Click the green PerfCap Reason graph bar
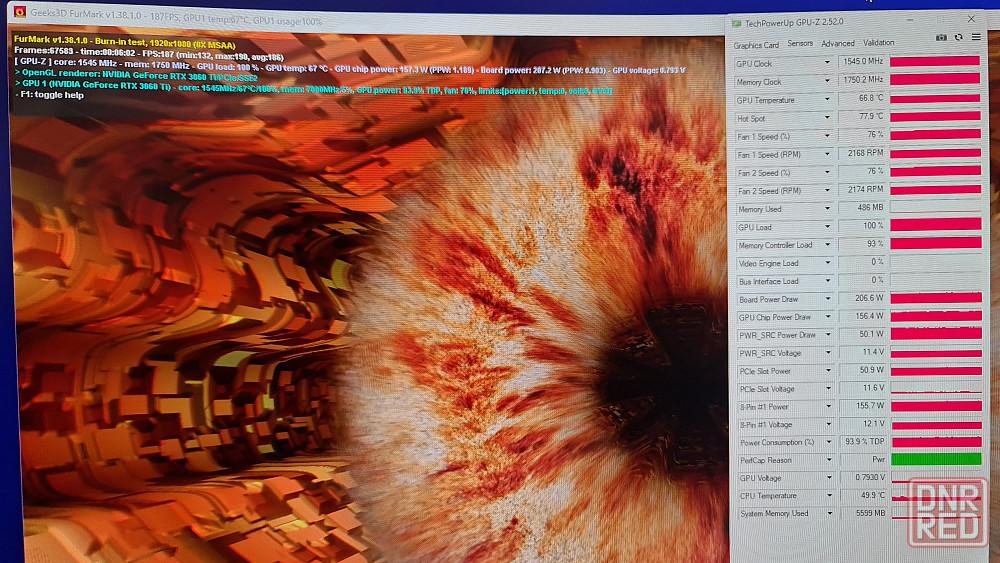 pyautogui.click(x=936, y=459)
